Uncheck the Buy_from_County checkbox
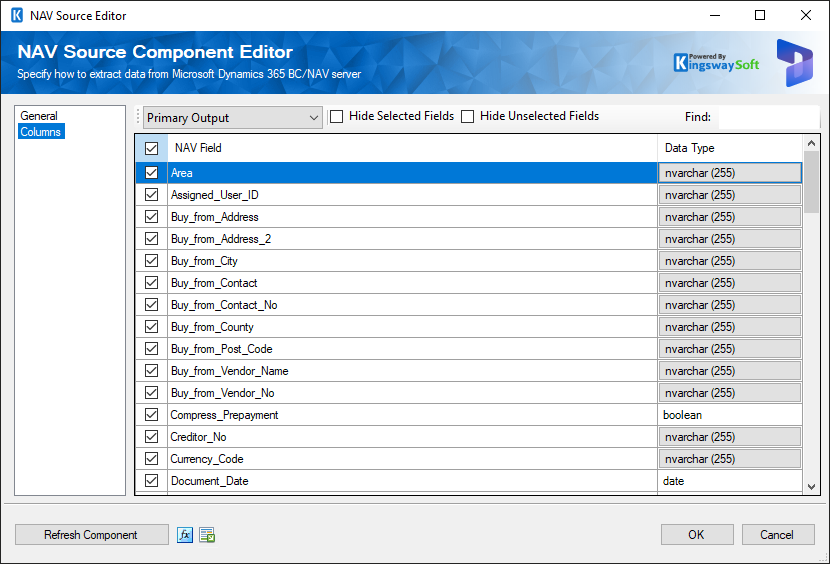The width and height of the screenshot is (830, 564). pos(151,327)
